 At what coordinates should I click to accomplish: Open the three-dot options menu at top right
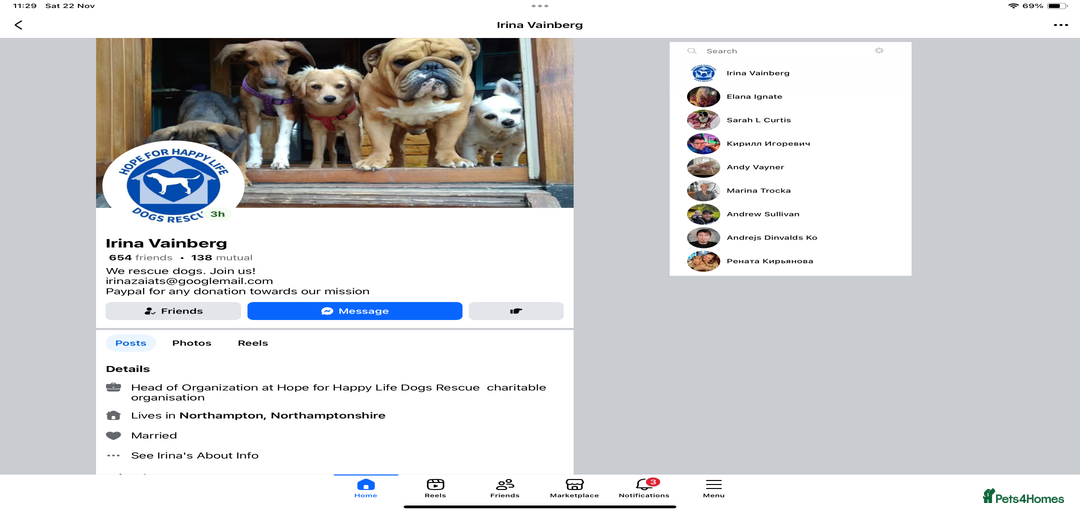[1060, 25]
